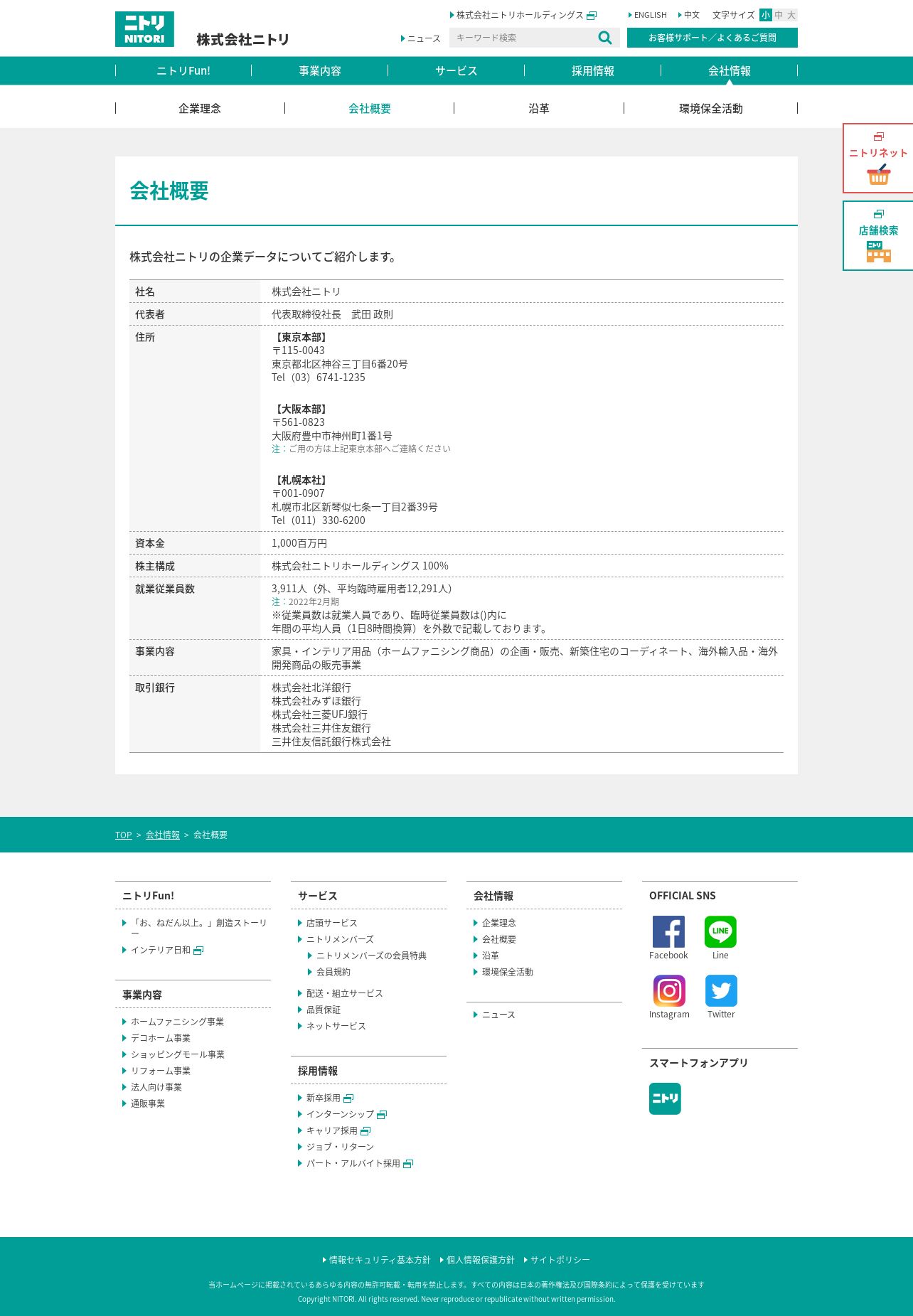
Task: Open footer link 店頭サービス
Action: [x=332, y=923]
